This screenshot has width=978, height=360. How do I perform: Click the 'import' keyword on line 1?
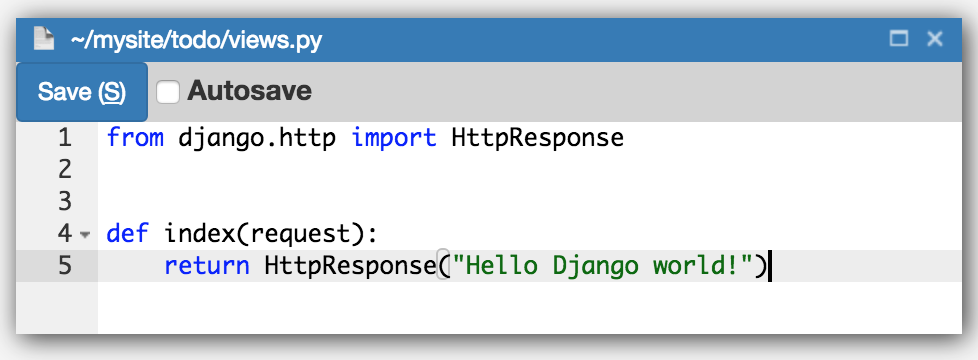[x=394, y=137]
